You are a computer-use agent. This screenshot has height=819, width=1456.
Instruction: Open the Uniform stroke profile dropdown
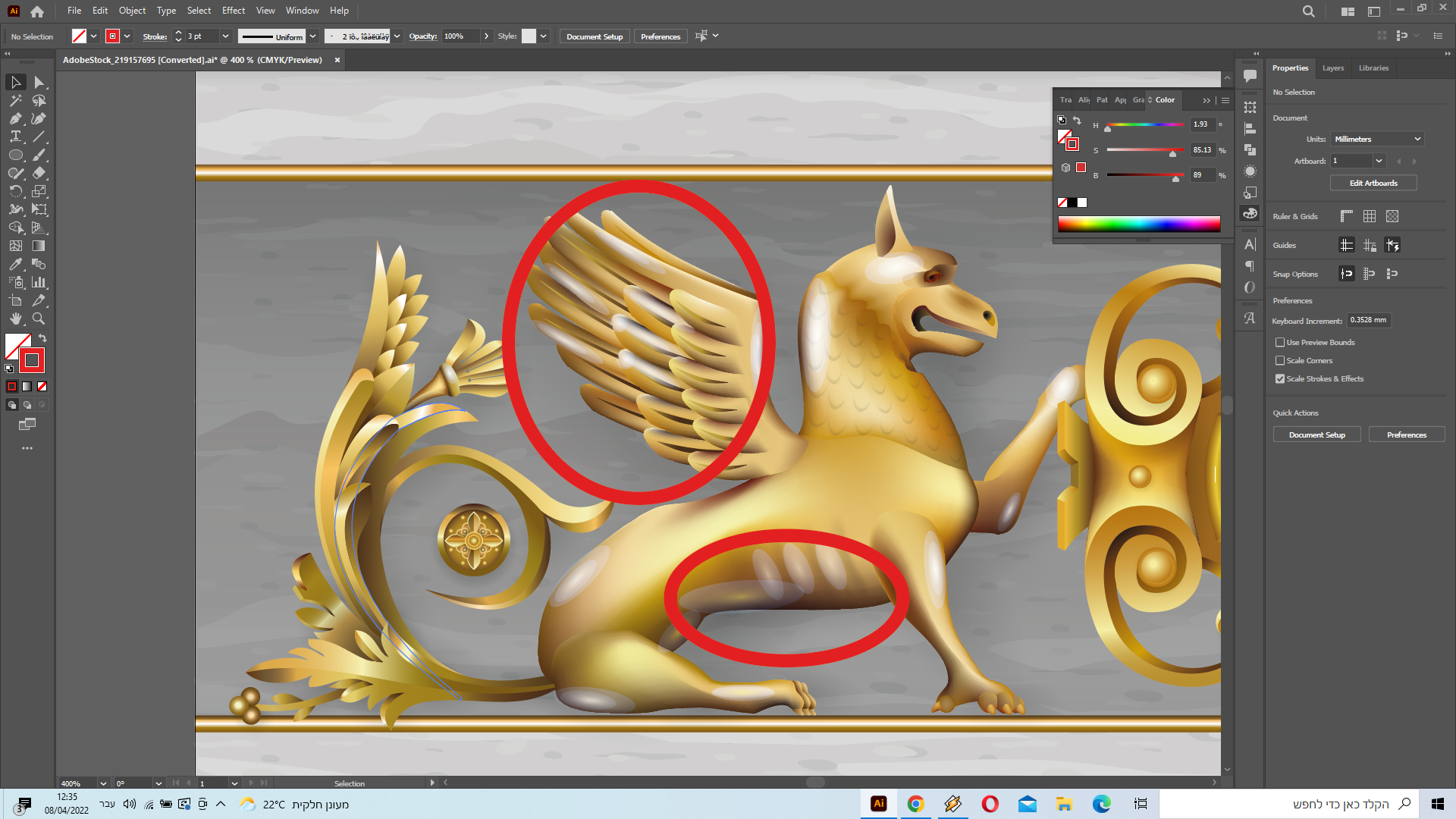[312, 36]
